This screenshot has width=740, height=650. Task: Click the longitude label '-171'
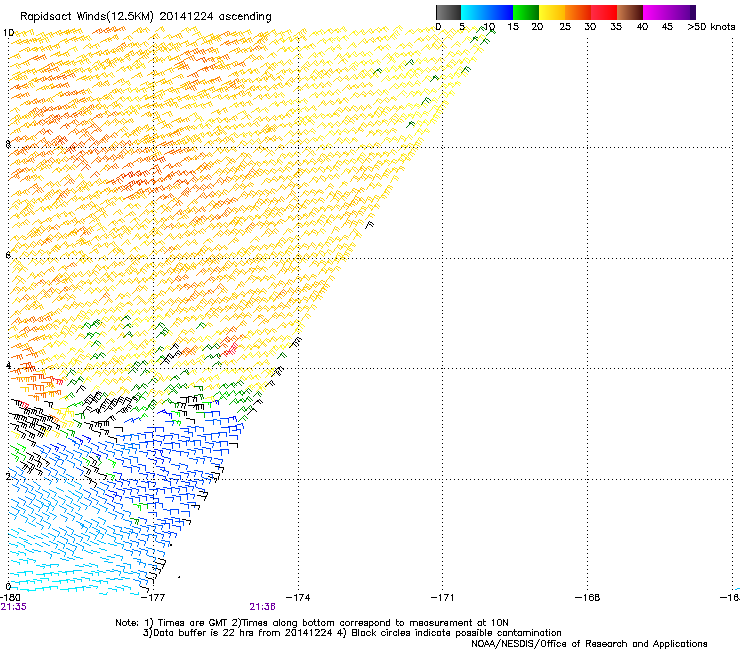443,598
